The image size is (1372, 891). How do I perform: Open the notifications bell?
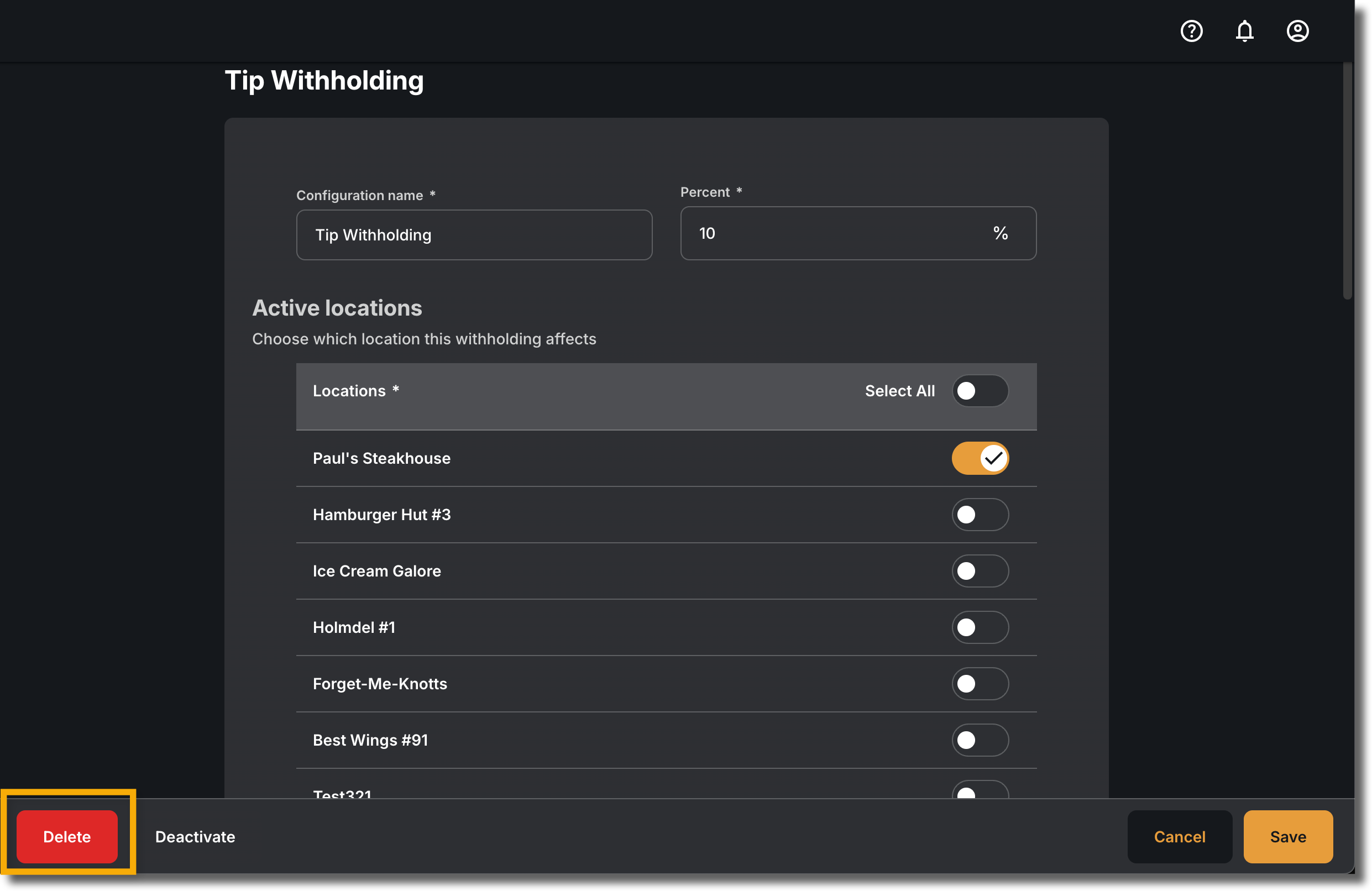1245,31
